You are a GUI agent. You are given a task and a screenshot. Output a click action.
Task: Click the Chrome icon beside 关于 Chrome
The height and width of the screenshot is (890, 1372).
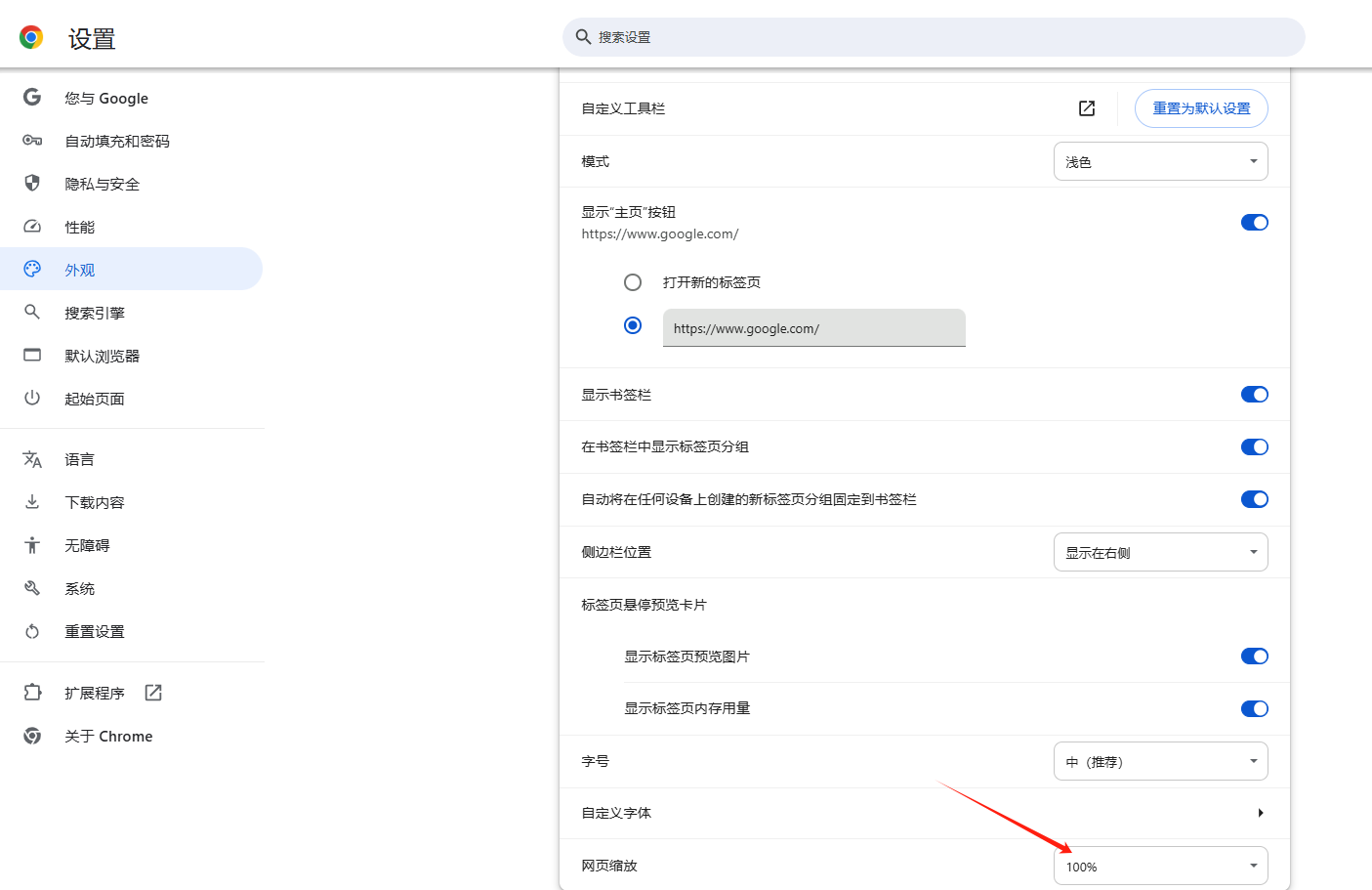(x=32, y=736)
